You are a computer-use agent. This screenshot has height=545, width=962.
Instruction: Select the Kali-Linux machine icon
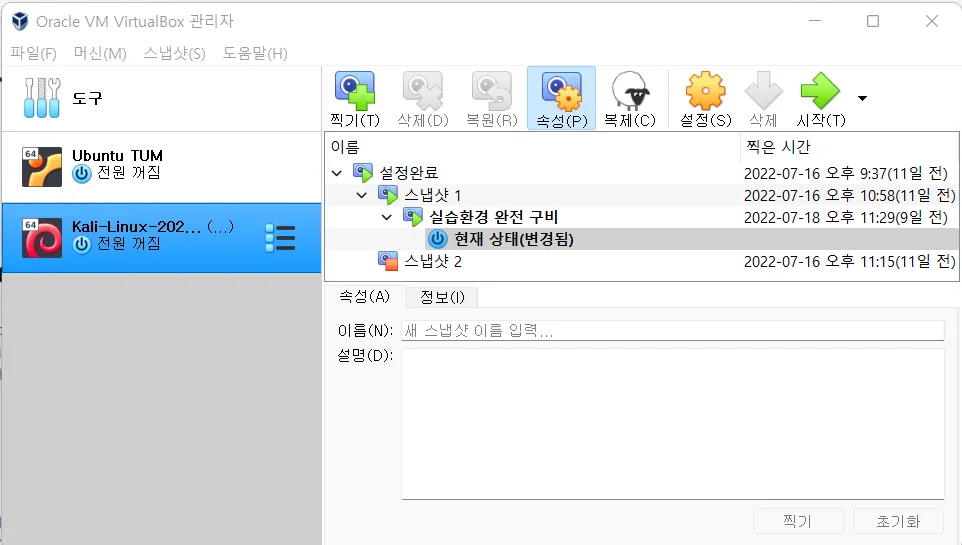(42, 238)
